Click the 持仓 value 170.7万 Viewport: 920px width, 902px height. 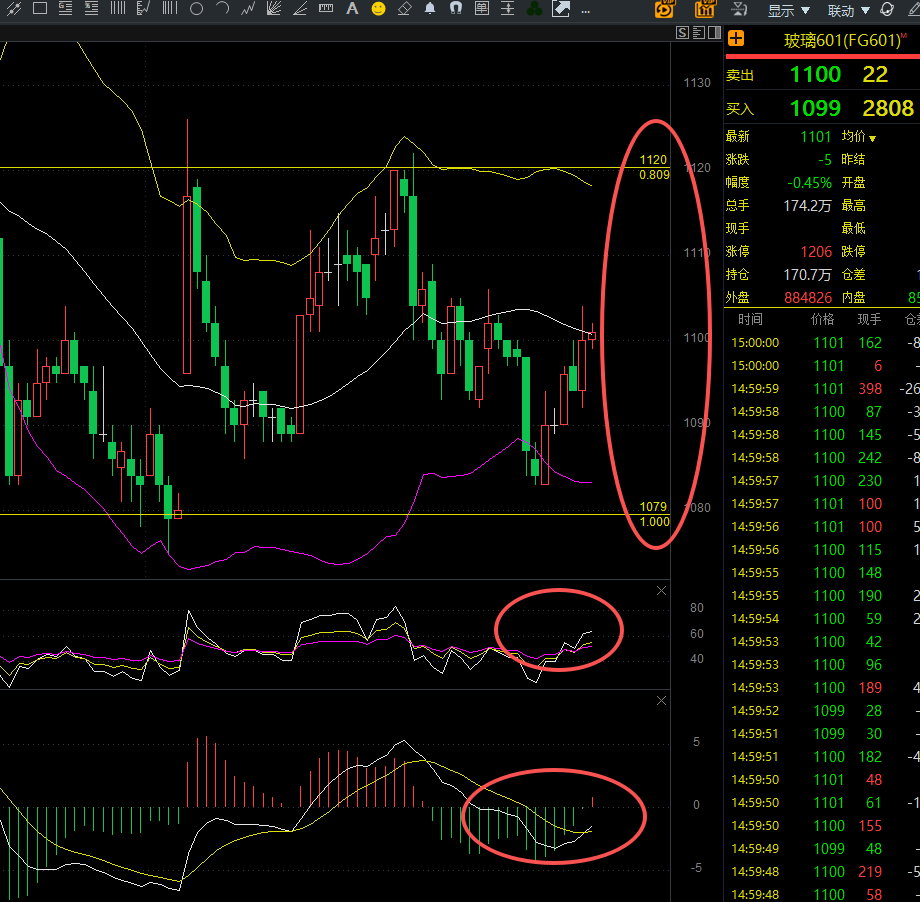[x=807, y=275]
